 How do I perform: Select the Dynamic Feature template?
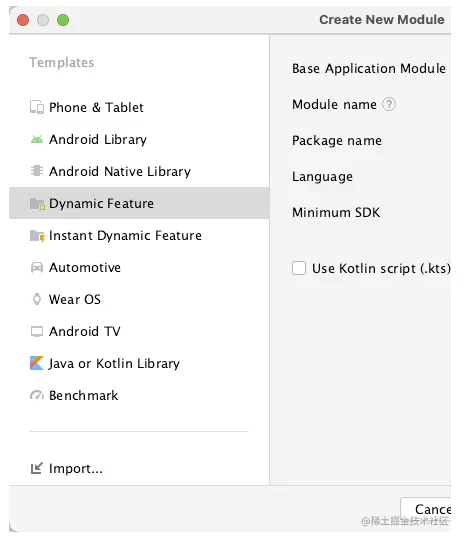[x=139, y=203]
